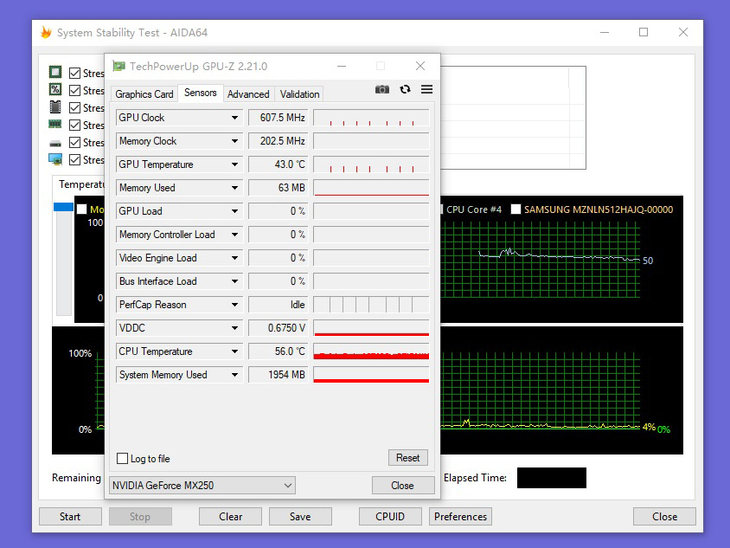Viewport: 730px width, 548px height.
Task: Open the AIDA64 Temperatures tab
Action: pos(79,184)
